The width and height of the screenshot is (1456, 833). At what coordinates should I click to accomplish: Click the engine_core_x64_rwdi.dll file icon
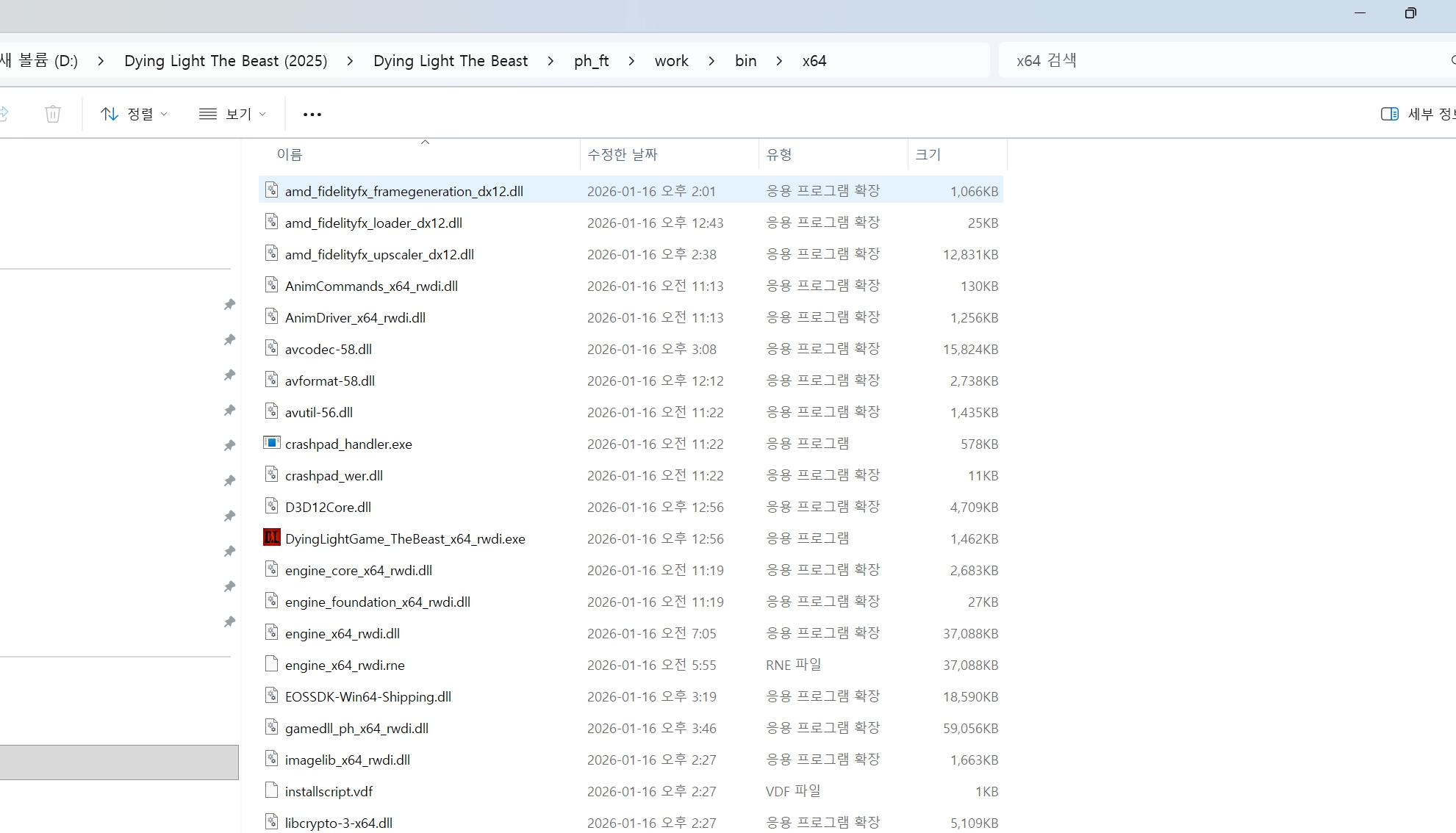click(x=272, y=569)
